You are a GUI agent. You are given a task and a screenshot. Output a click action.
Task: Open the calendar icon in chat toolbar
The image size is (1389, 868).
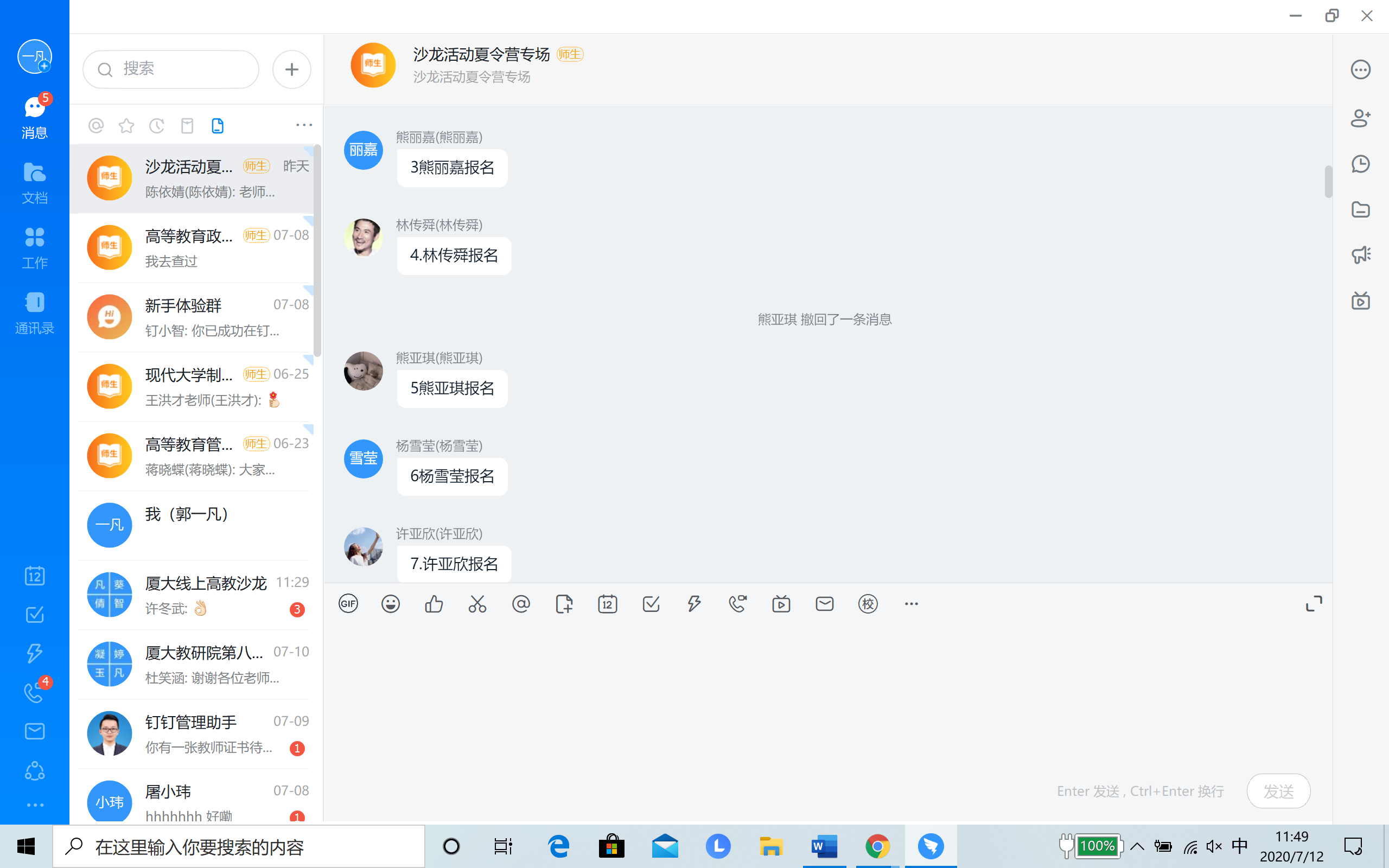click(607, 603)
